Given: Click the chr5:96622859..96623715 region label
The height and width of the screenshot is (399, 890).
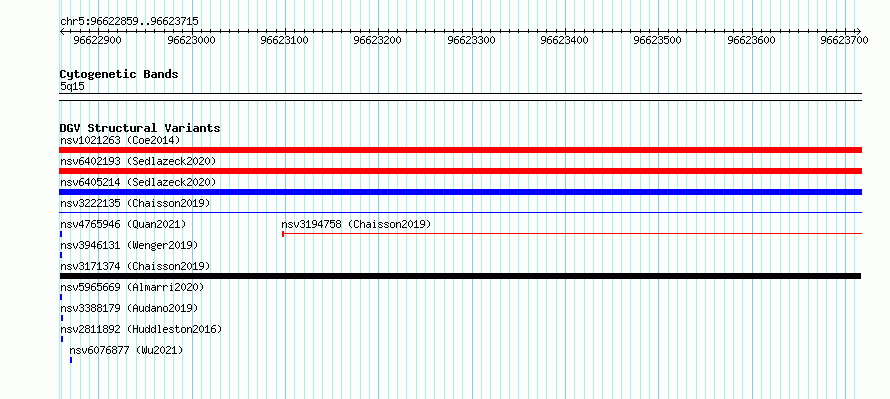Looking at the screenshot, I should click(129, 22).
